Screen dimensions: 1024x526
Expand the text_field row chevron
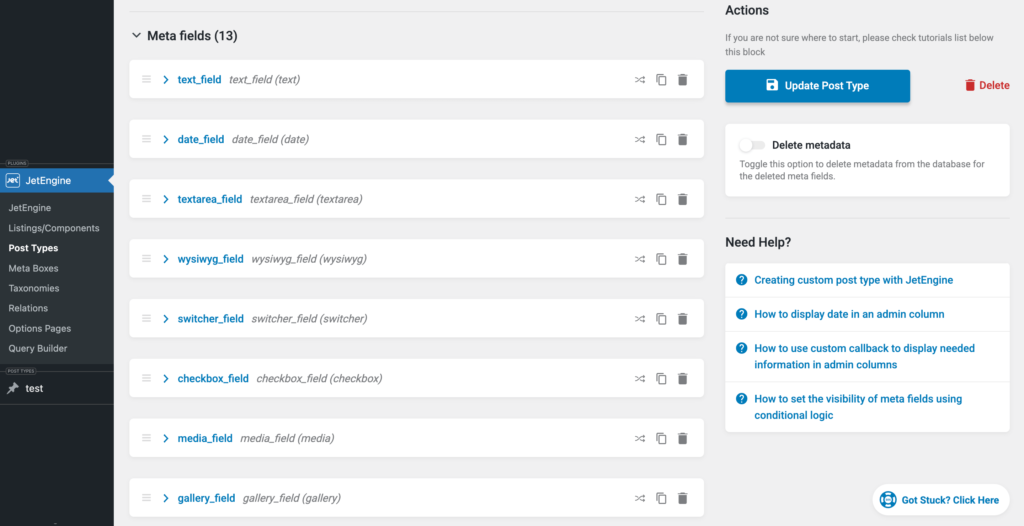pos(166,80)
